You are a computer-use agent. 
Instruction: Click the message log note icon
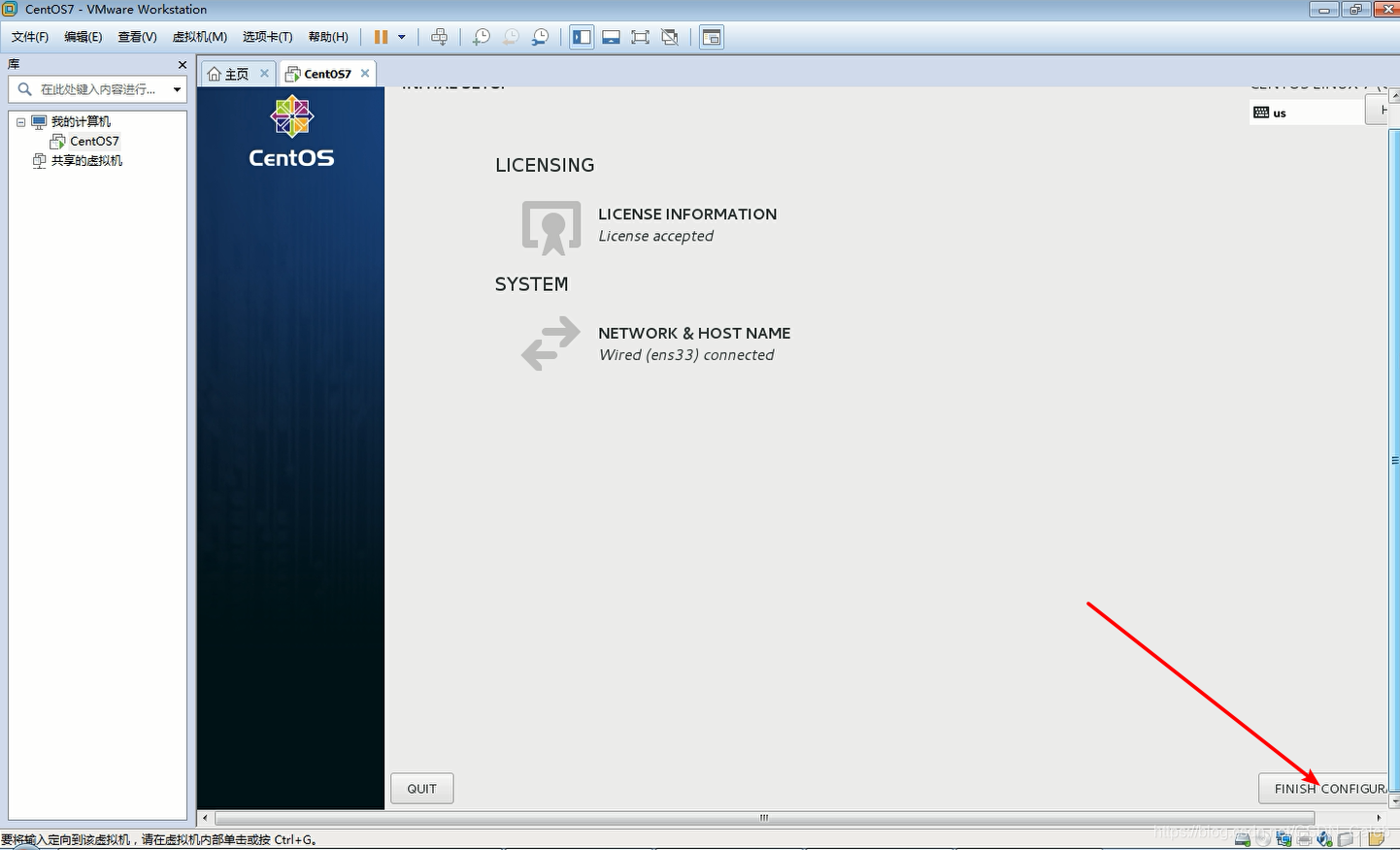coord(1376,838)
